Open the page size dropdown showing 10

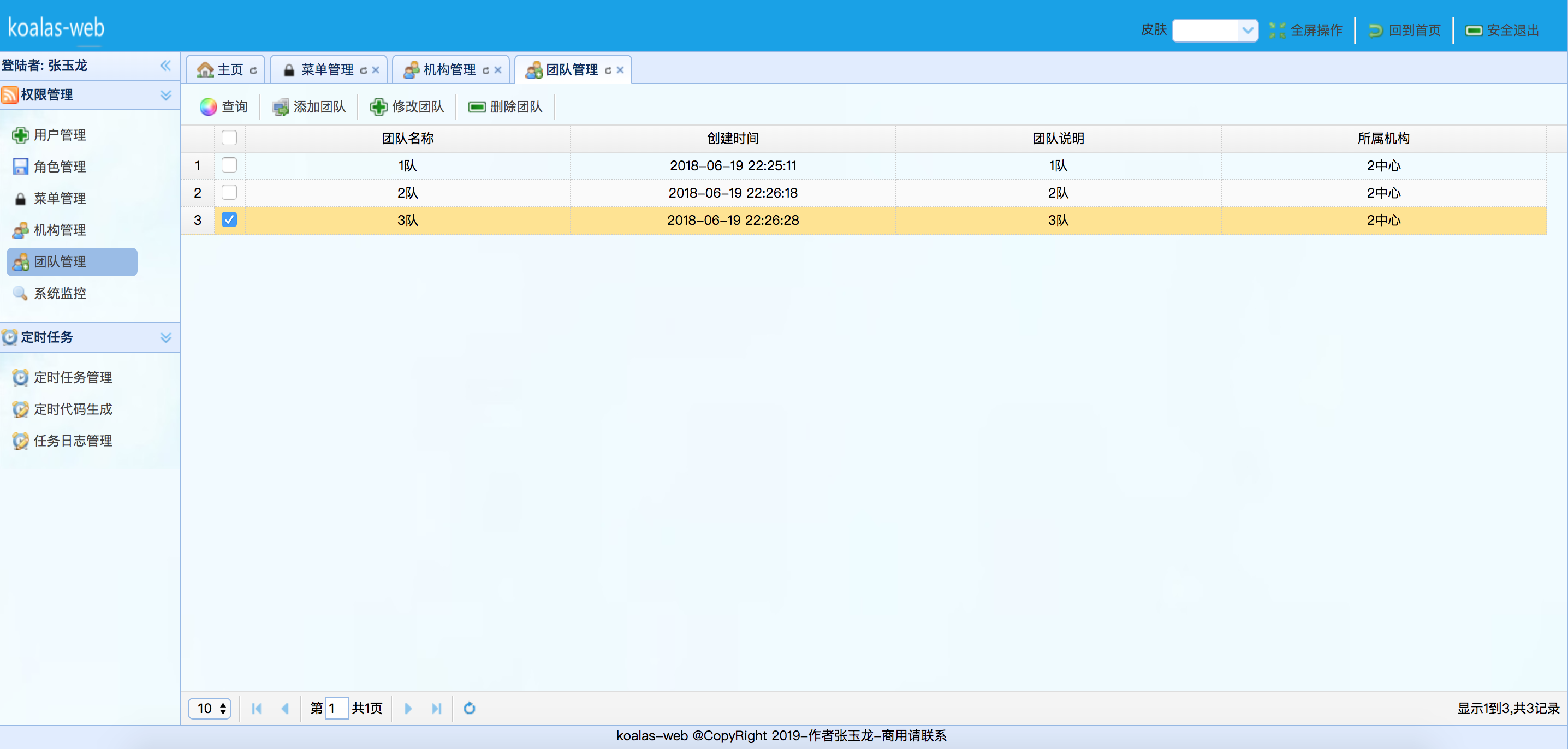[x=210, y=708]
